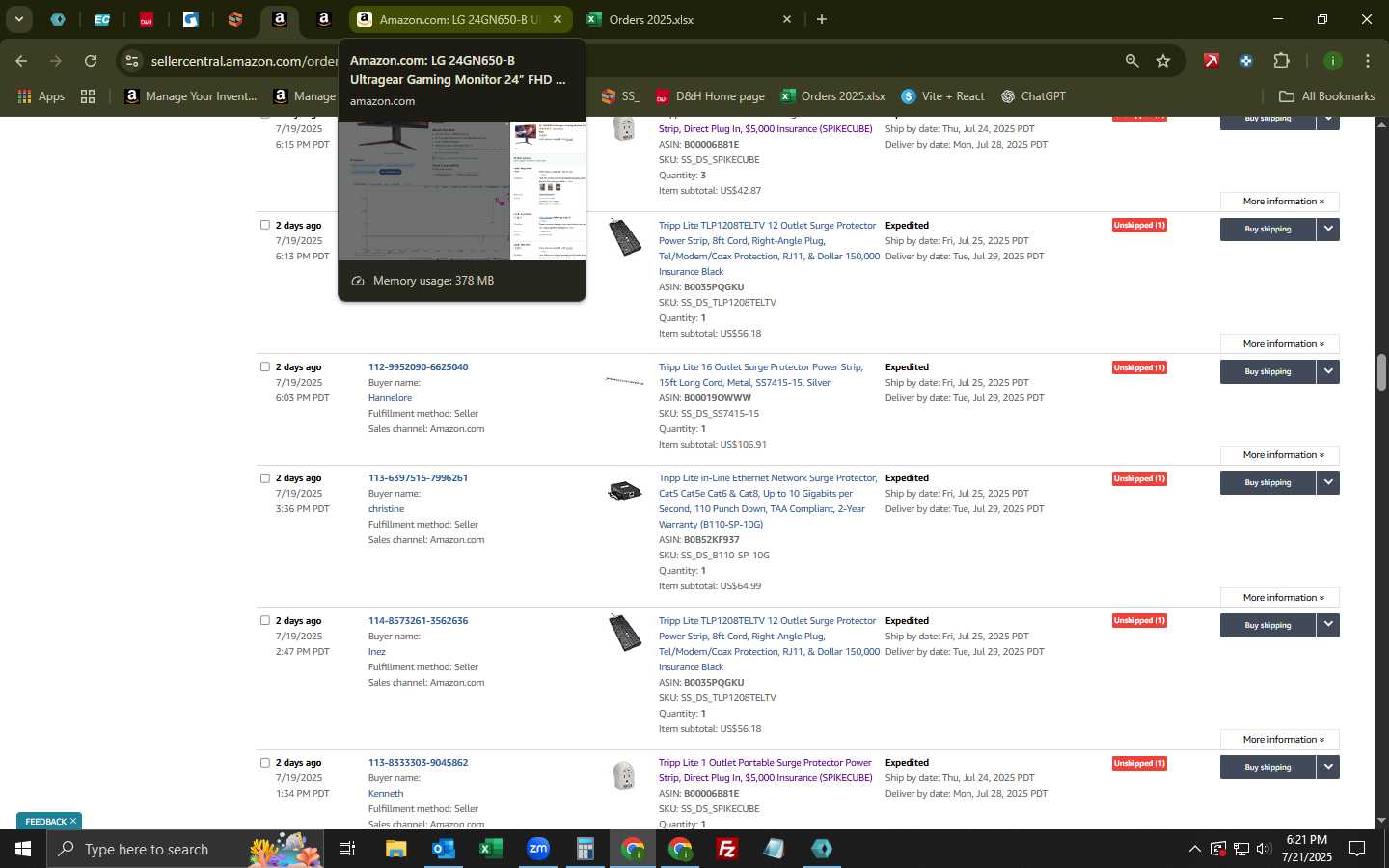Open Tripp Lite in-Line Ethernet Surge Protector link

[768, 502]
